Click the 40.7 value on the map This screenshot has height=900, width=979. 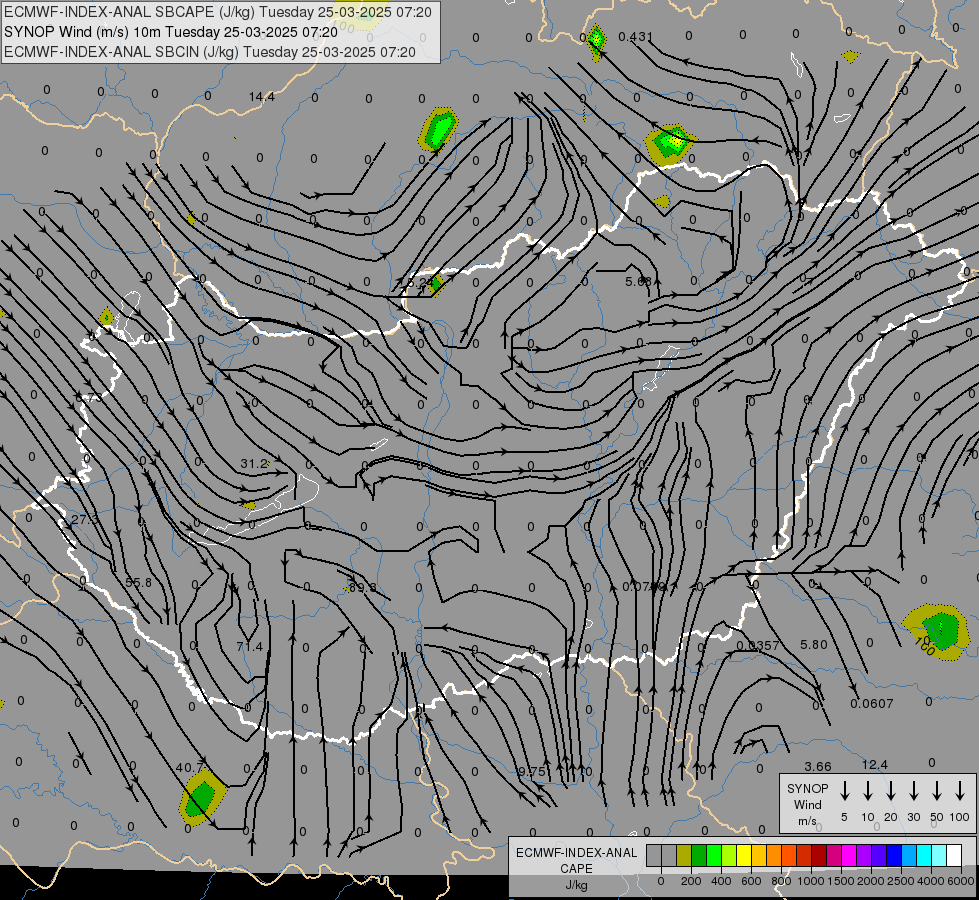[x=189, y=768]
